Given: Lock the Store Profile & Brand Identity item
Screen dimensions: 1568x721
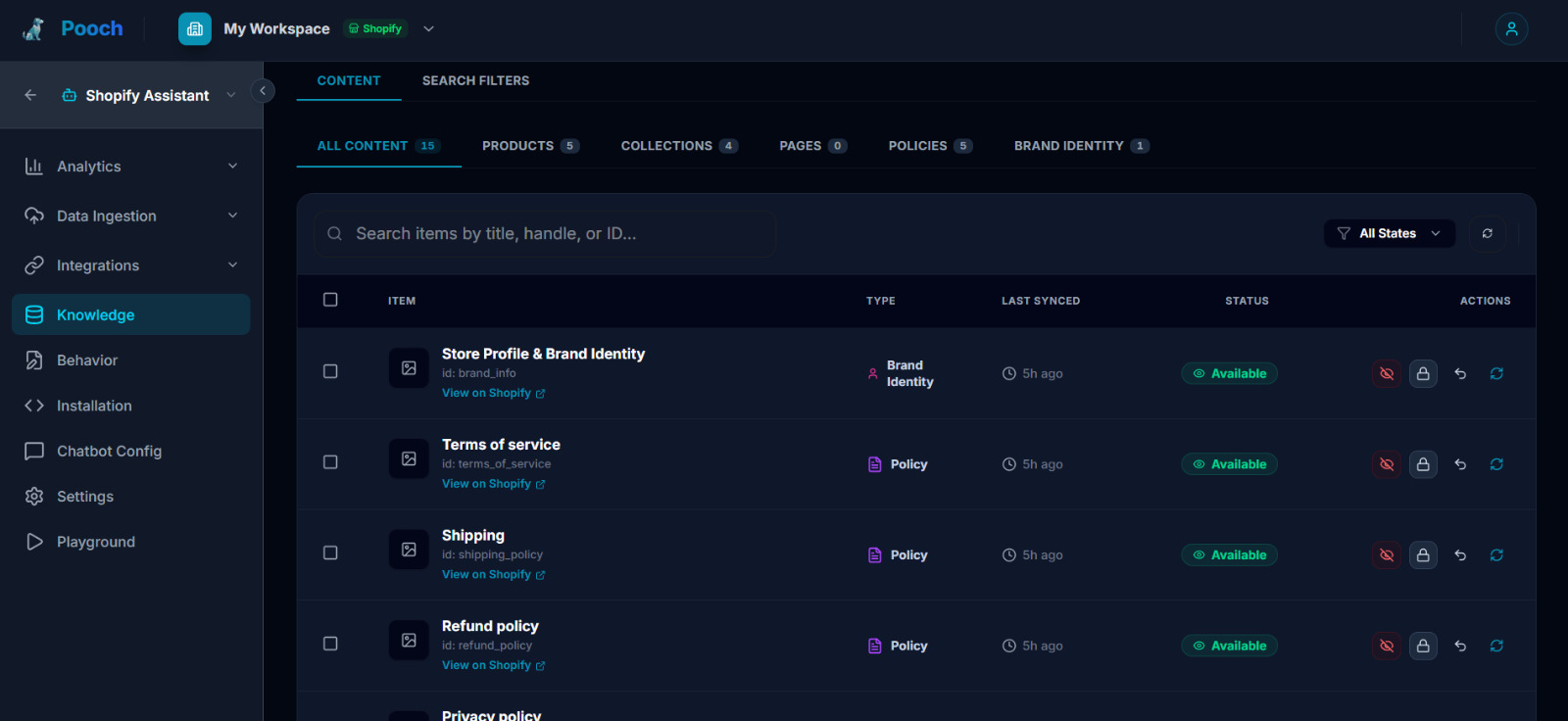Looking at the screenshot, I should coord(1423,373).
